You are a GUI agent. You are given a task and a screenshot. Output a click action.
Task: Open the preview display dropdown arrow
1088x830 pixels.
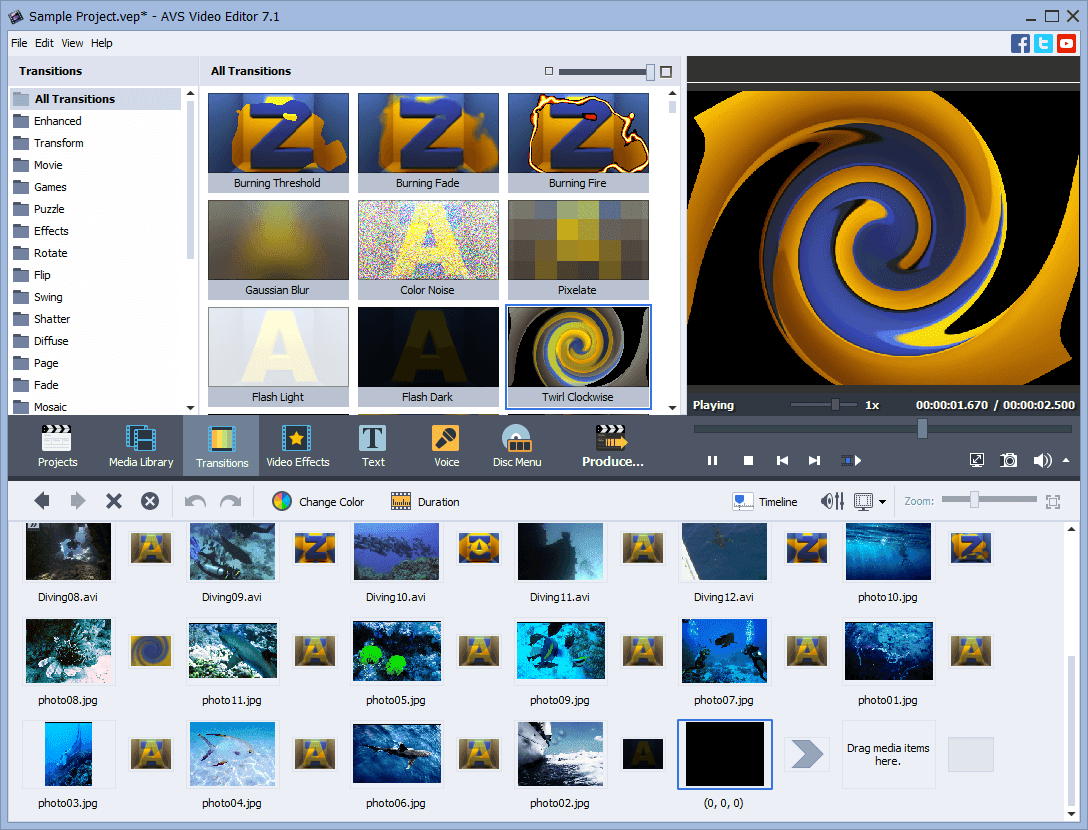pos(882,502)
